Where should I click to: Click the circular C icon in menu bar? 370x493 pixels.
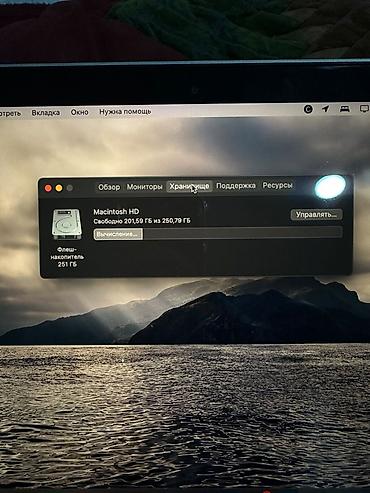pos(308,109)
